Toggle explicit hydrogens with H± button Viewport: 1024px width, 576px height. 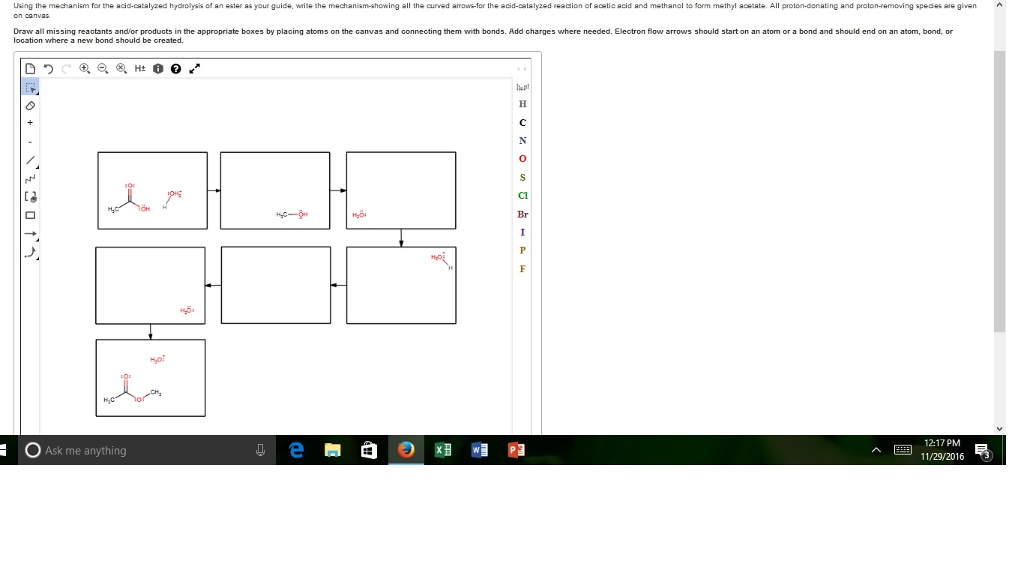click(x=140, y=69)
